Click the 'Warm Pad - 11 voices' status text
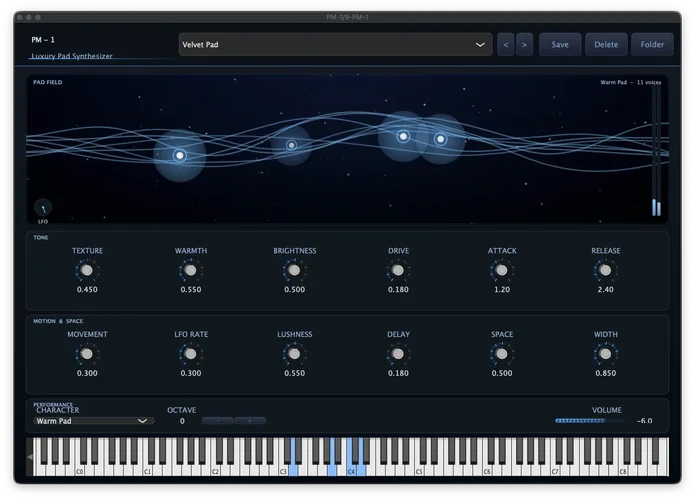The image size is (695, 500). (x=631, y=82)
